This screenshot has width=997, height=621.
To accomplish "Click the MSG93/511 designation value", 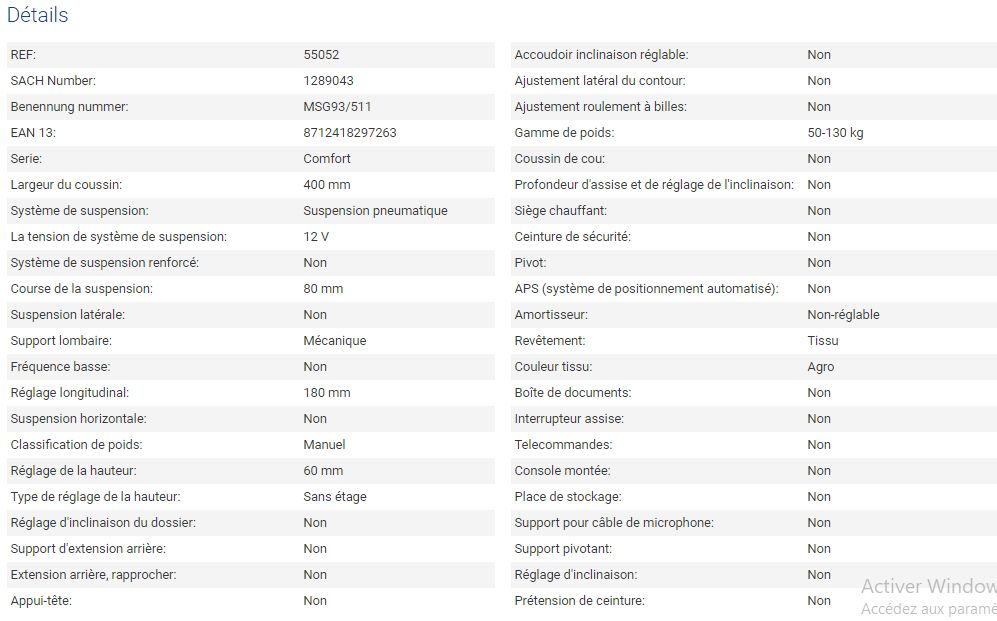I will pos(337,107).
